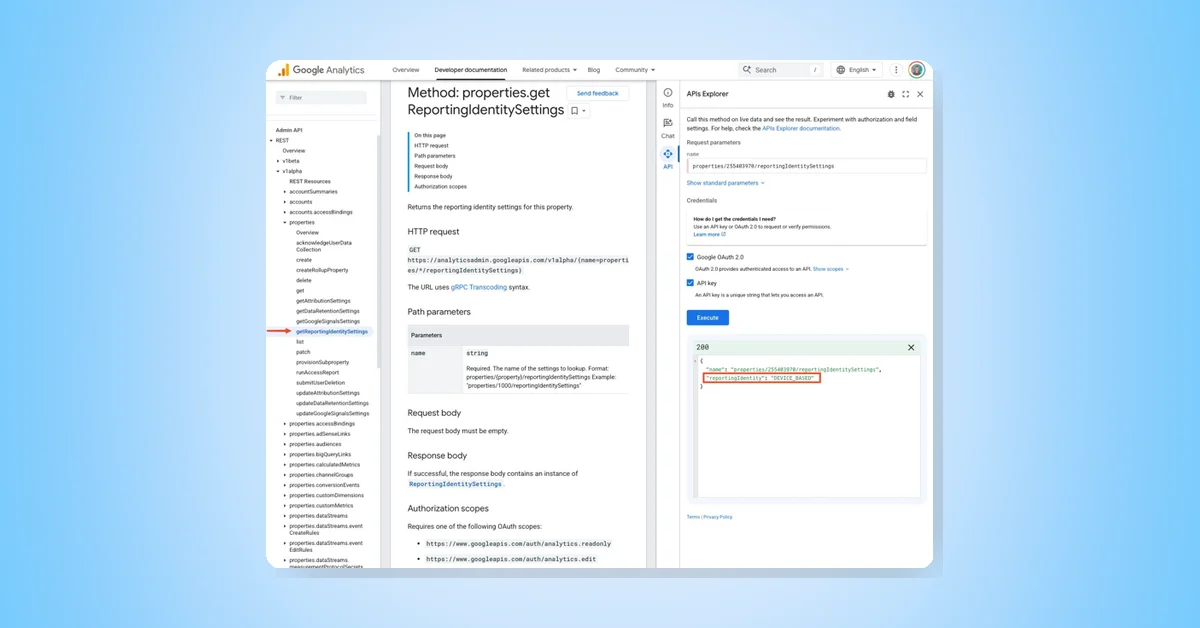Screen dimensions: 1200x628
Task: Click the Google Analytics logo
Action: pyautogui.click(x=321, y=70)
